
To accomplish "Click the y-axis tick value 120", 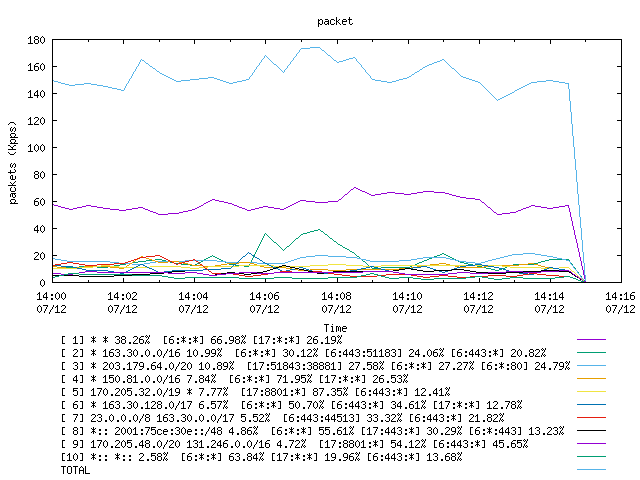I will click(x=36, y=121).
